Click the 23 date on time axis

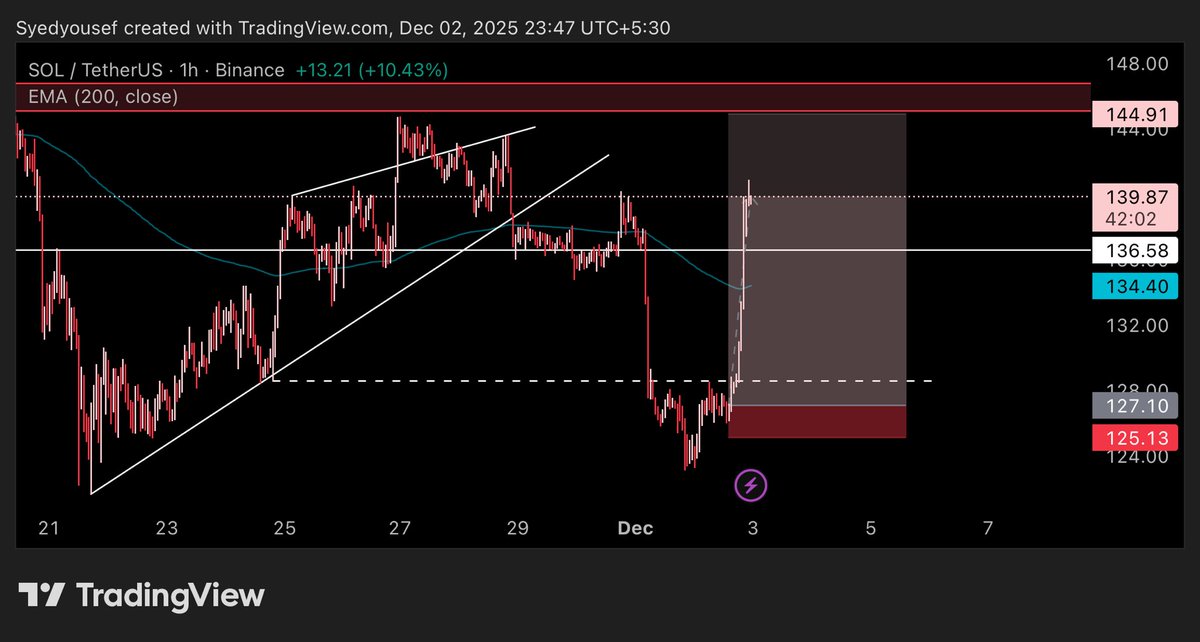(167, 527)
